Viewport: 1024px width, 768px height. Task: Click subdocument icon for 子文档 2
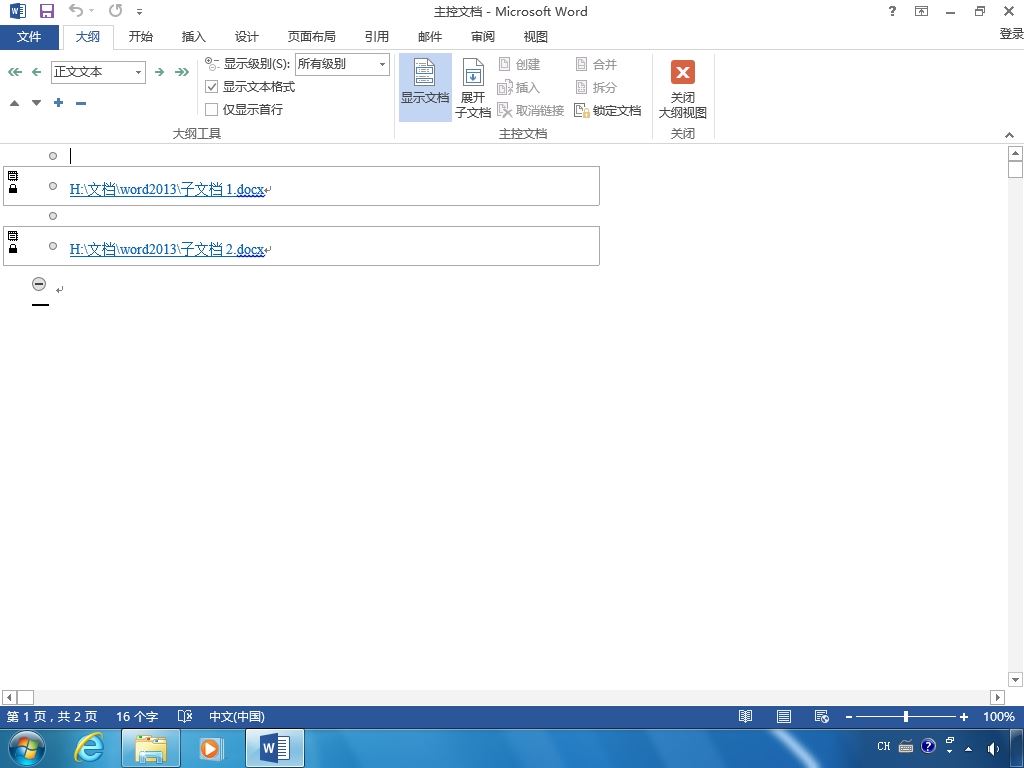click(x=13, y=236)
